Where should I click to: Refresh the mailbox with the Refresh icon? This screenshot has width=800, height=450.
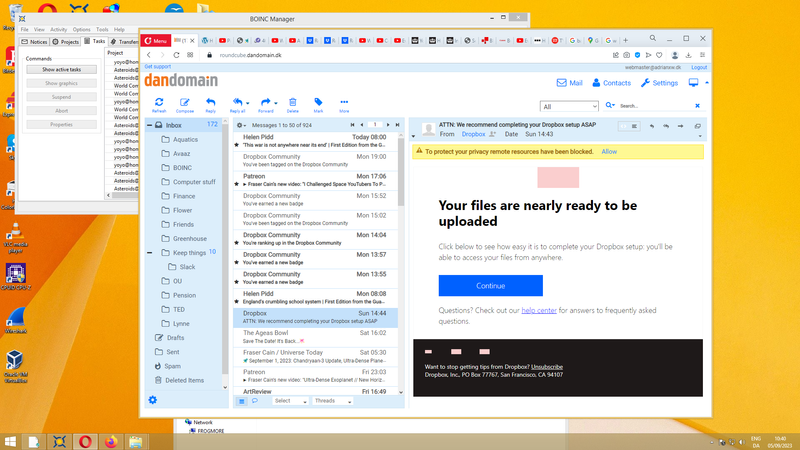point(159,105)
